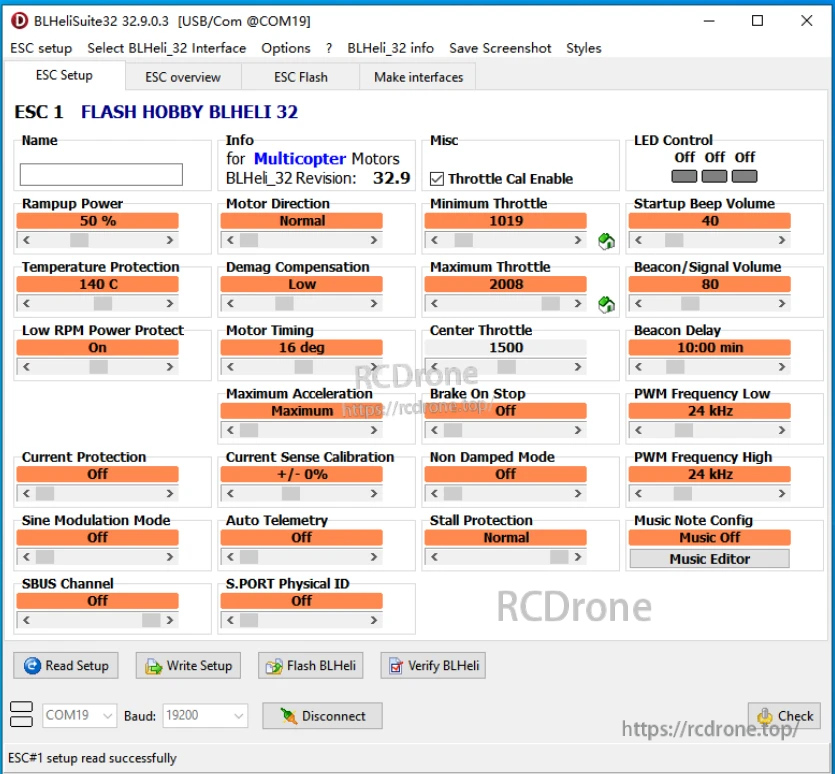Decrease S.PORT Physical ID with the left arrow
The height and width of the screenshot is (774, 835).
(x=230, y=621)
